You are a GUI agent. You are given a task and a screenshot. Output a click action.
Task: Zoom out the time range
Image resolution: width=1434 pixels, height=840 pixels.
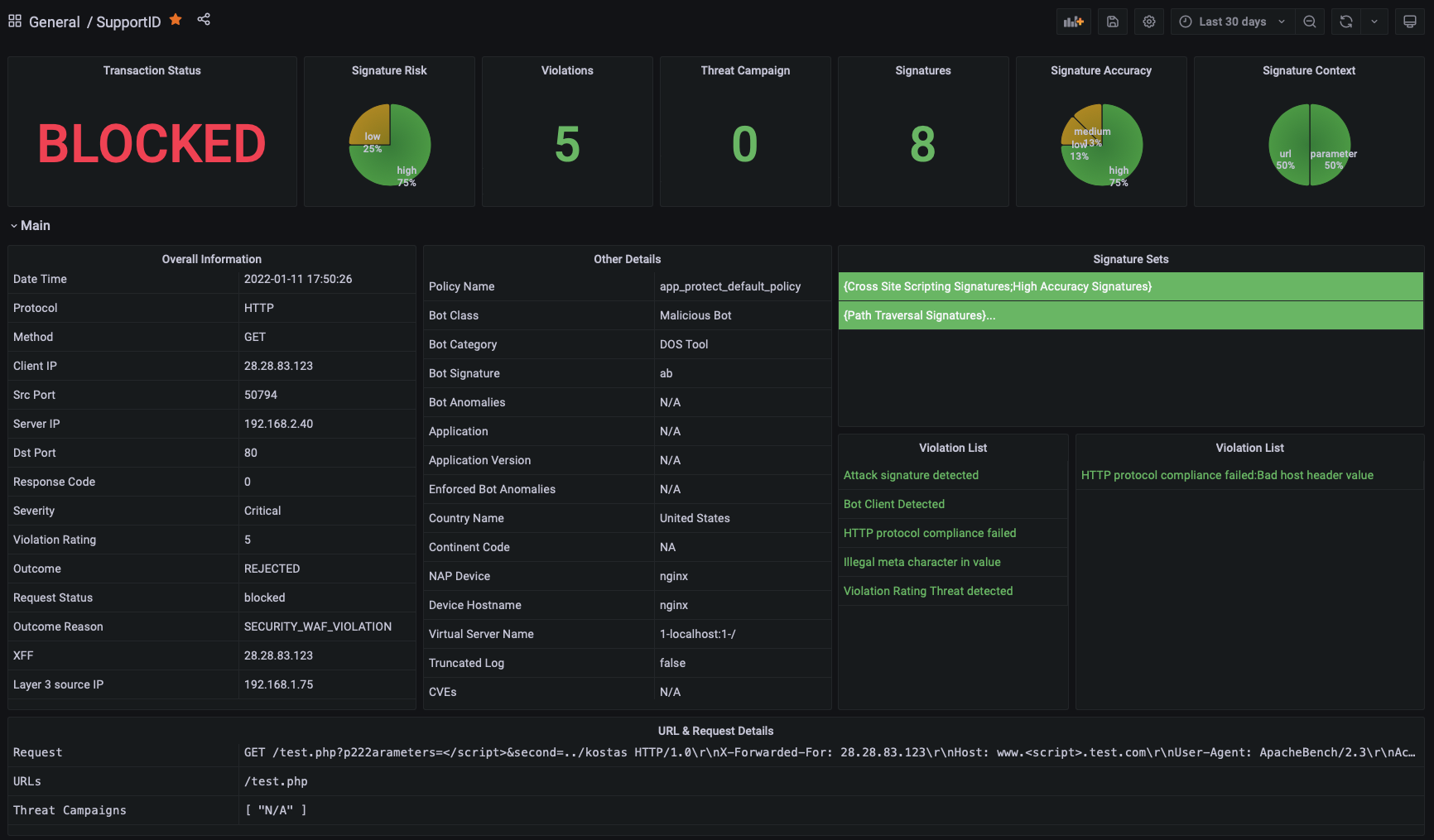click(1310, 22)
